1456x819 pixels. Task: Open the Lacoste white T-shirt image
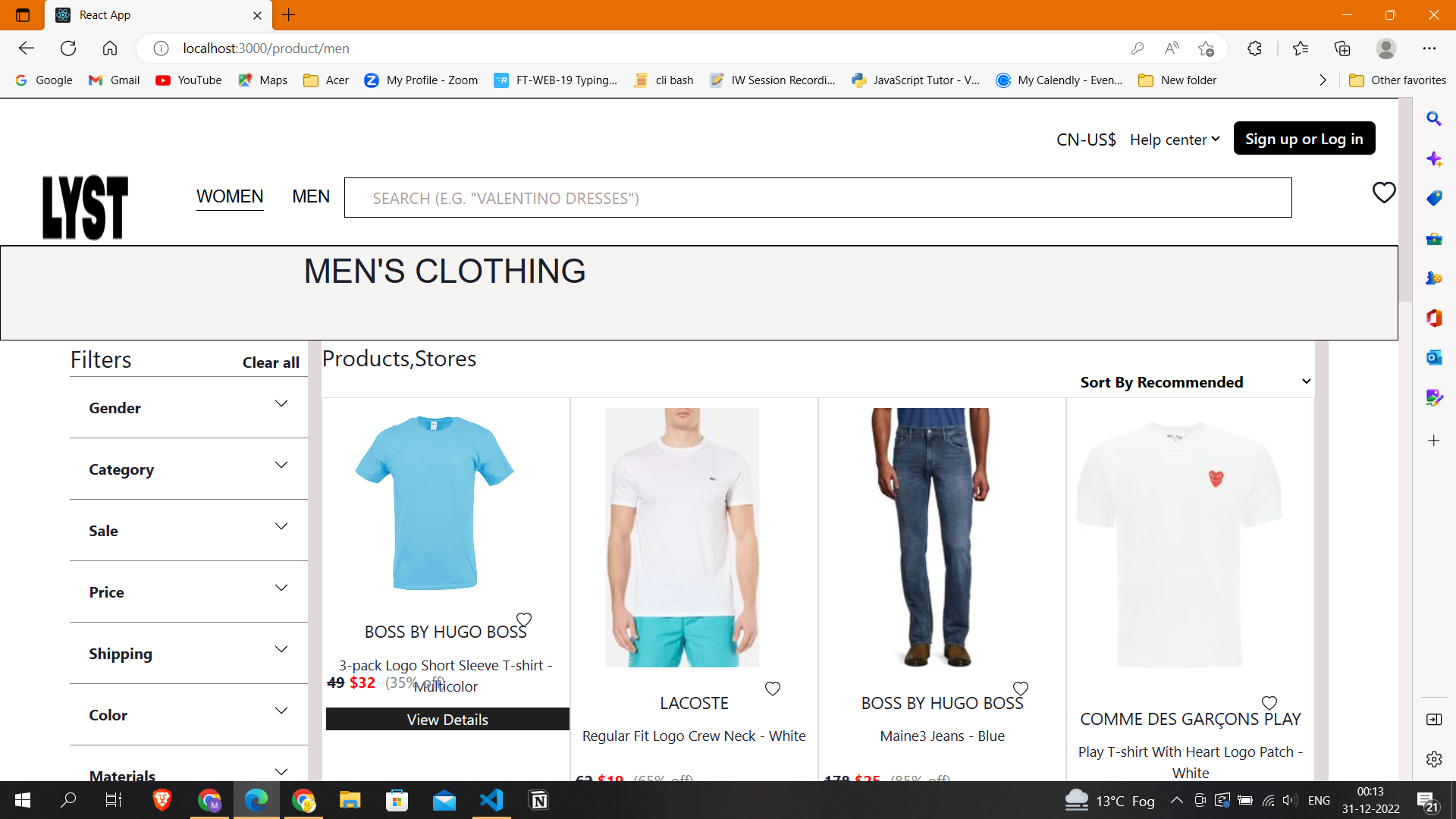tap(682, 538)
